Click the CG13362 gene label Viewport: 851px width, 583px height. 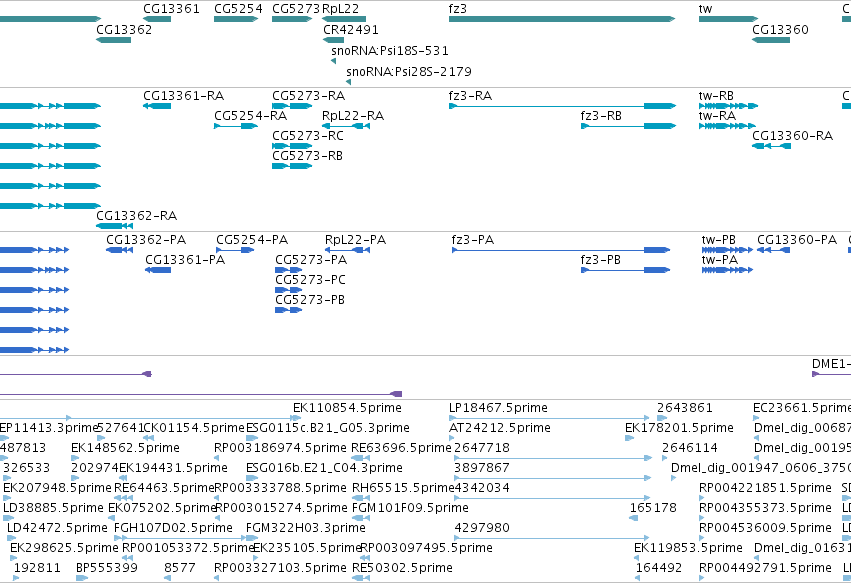click(x=124, y=29)
